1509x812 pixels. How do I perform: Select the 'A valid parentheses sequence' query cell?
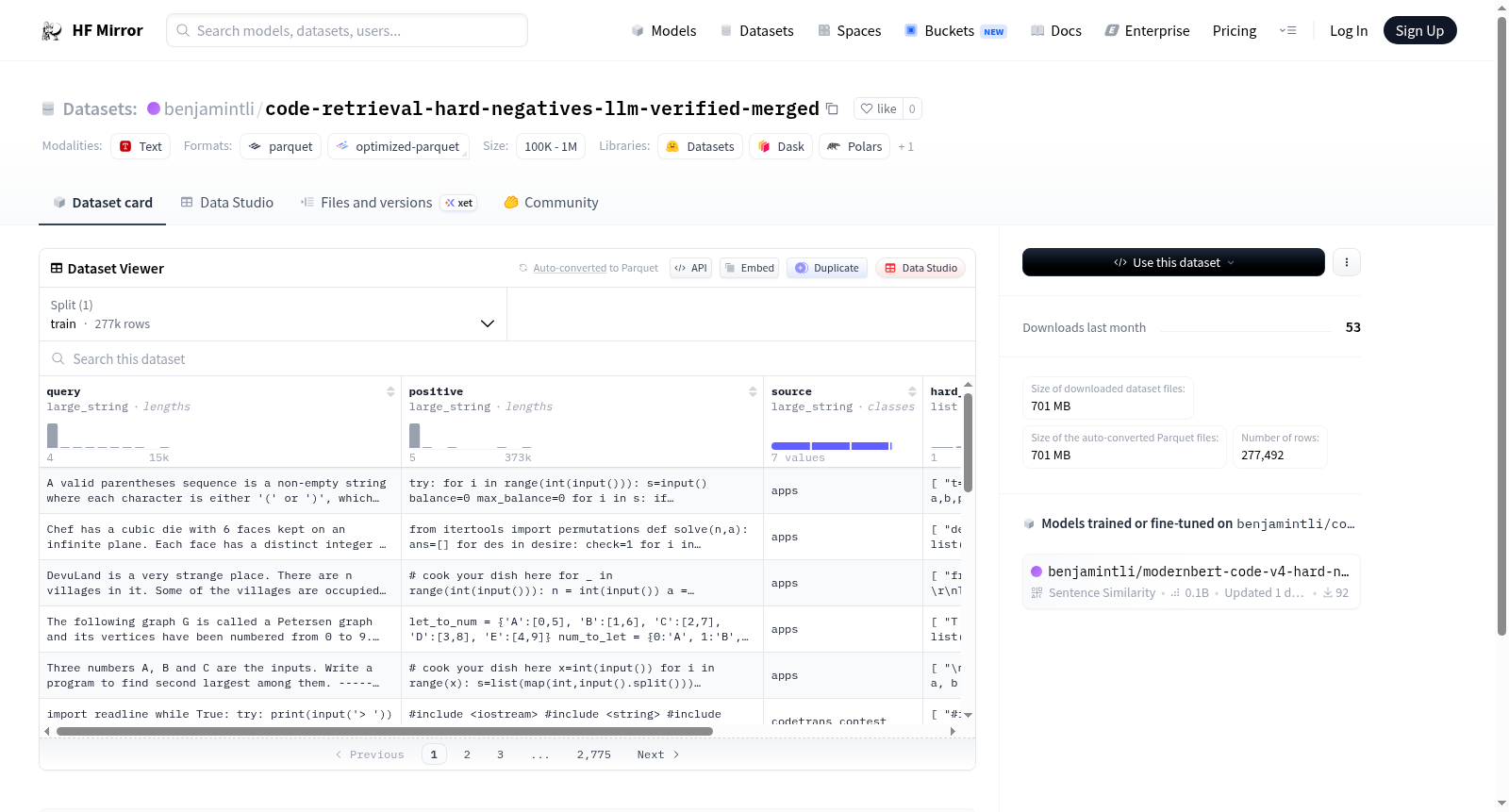tap(220, 490)
